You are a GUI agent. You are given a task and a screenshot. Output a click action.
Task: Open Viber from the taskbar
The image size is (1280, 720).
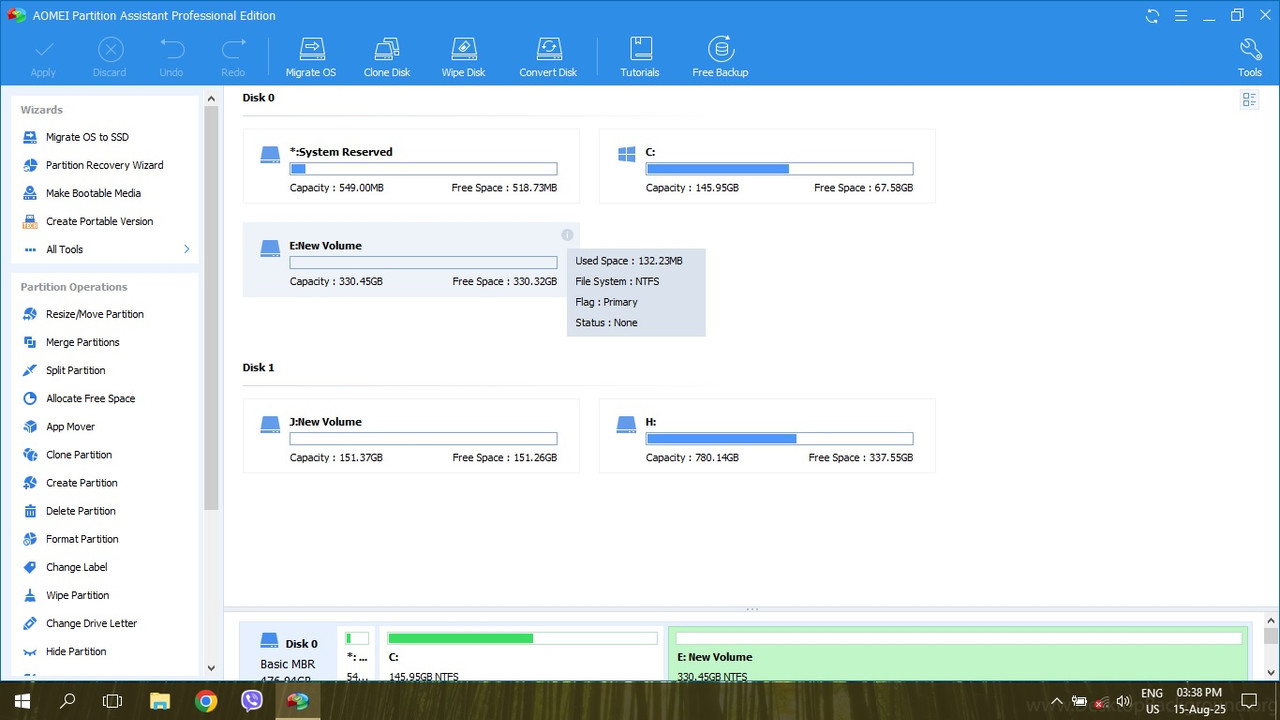point(252,701)
